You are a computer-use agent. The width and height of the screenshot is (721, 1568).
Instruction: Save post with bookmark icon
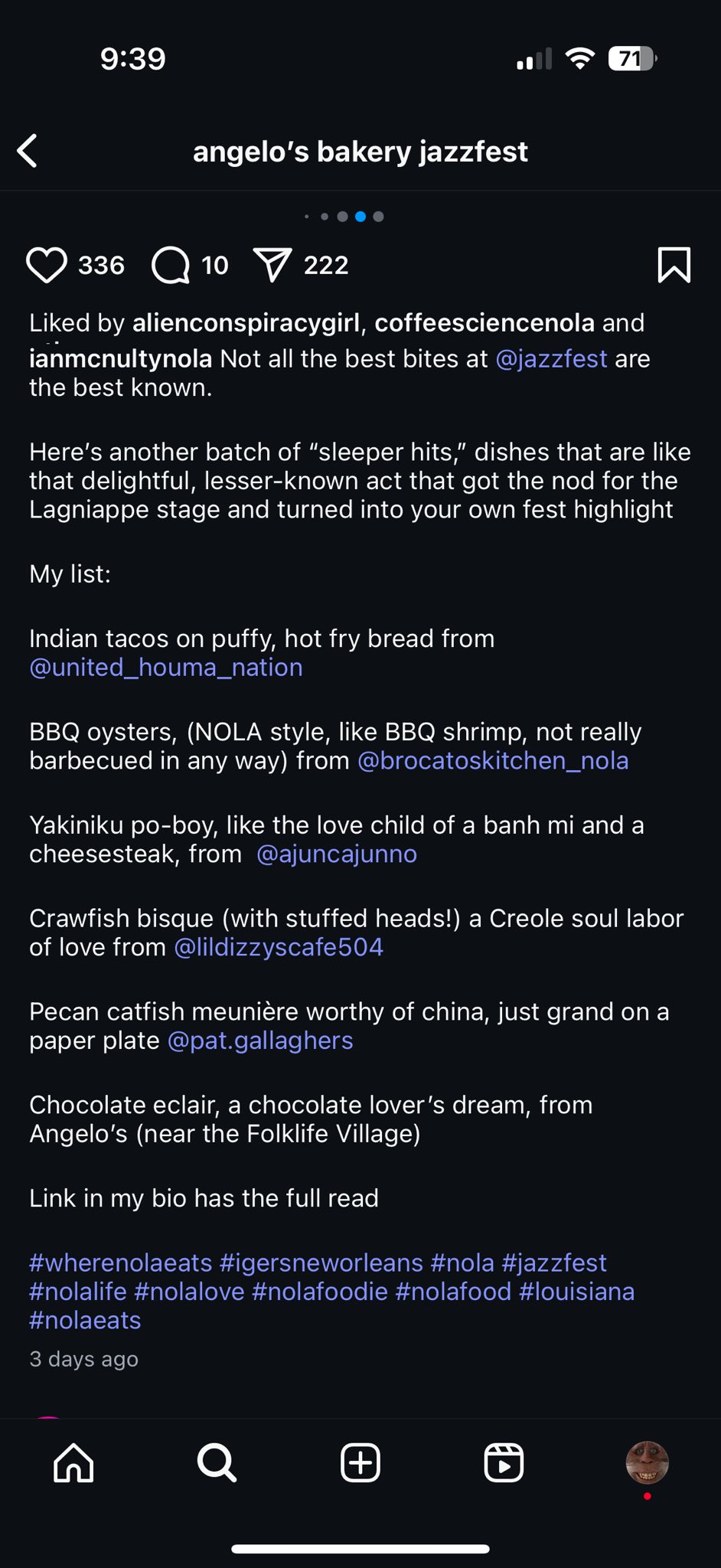tap(674, 265)
